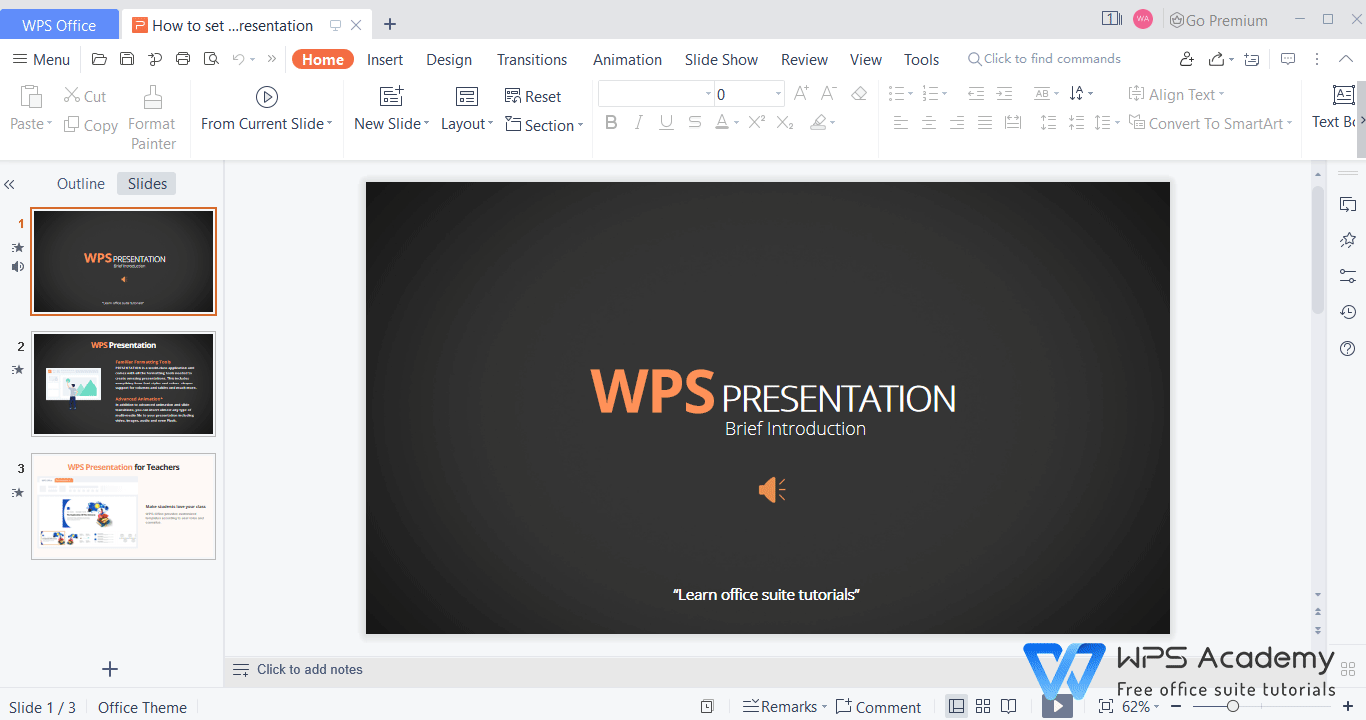Click the Increase Indent icon
The height and width of the screenshot is (720, 1366).
tap(1004, 94)
